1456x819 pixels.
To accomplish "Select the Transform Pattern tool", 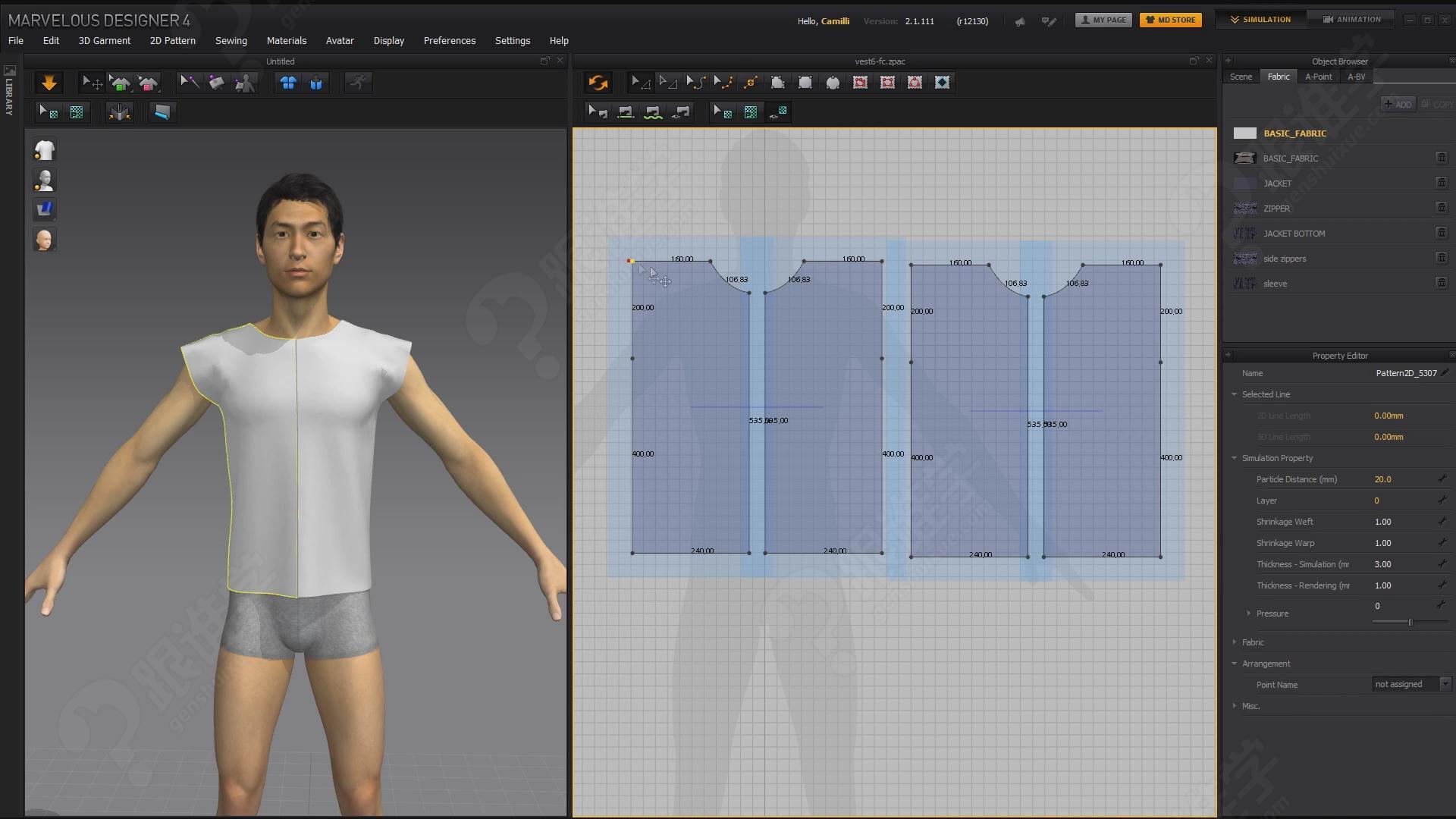I will point(641,83).
